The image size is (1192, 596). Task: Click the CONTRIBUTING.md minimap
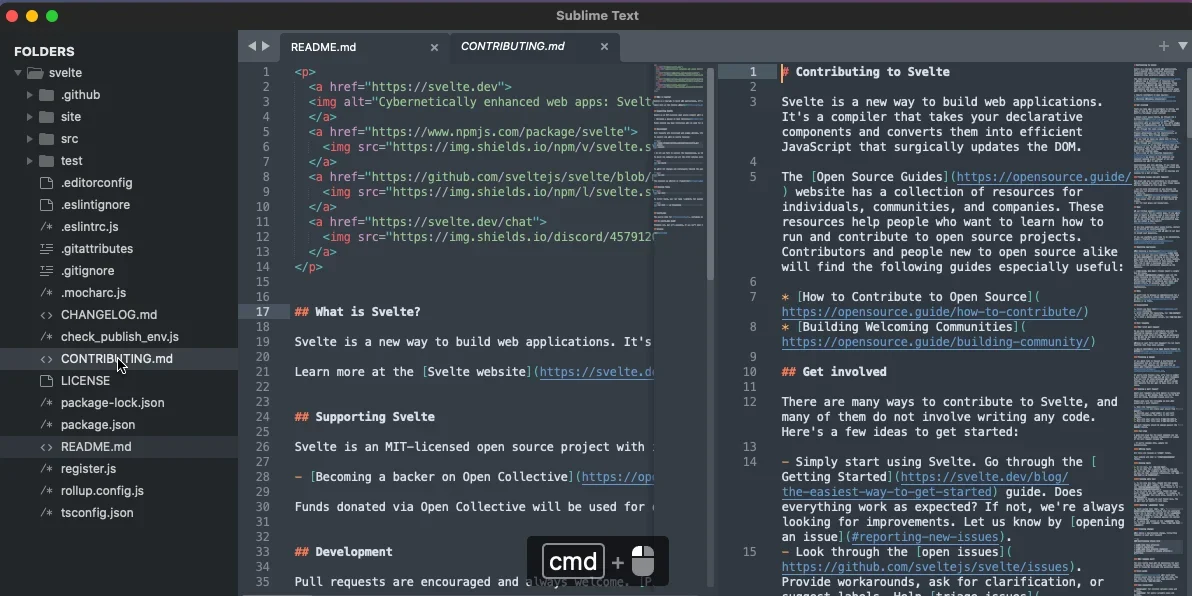click(1159, 328)
